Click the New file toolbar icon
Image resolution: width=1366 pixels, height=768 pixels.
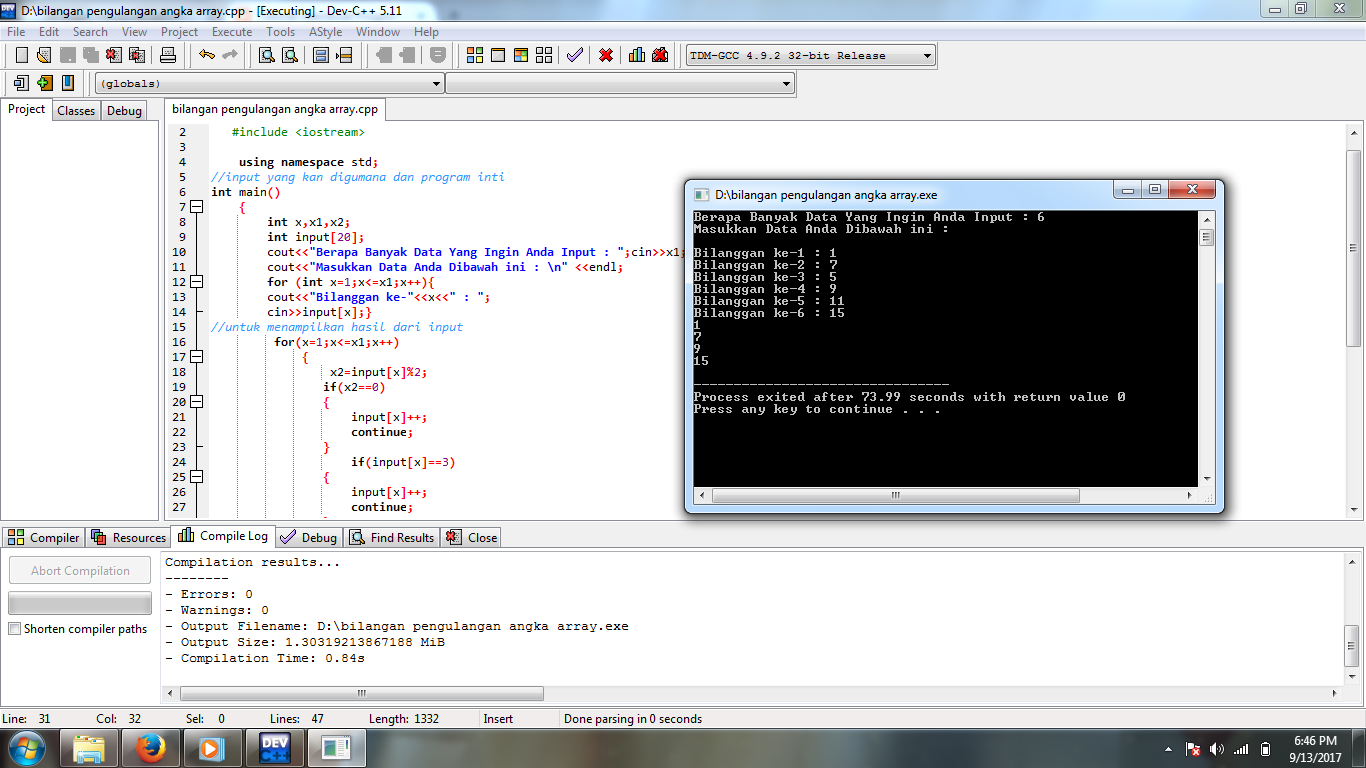click(x=21, y=55)
